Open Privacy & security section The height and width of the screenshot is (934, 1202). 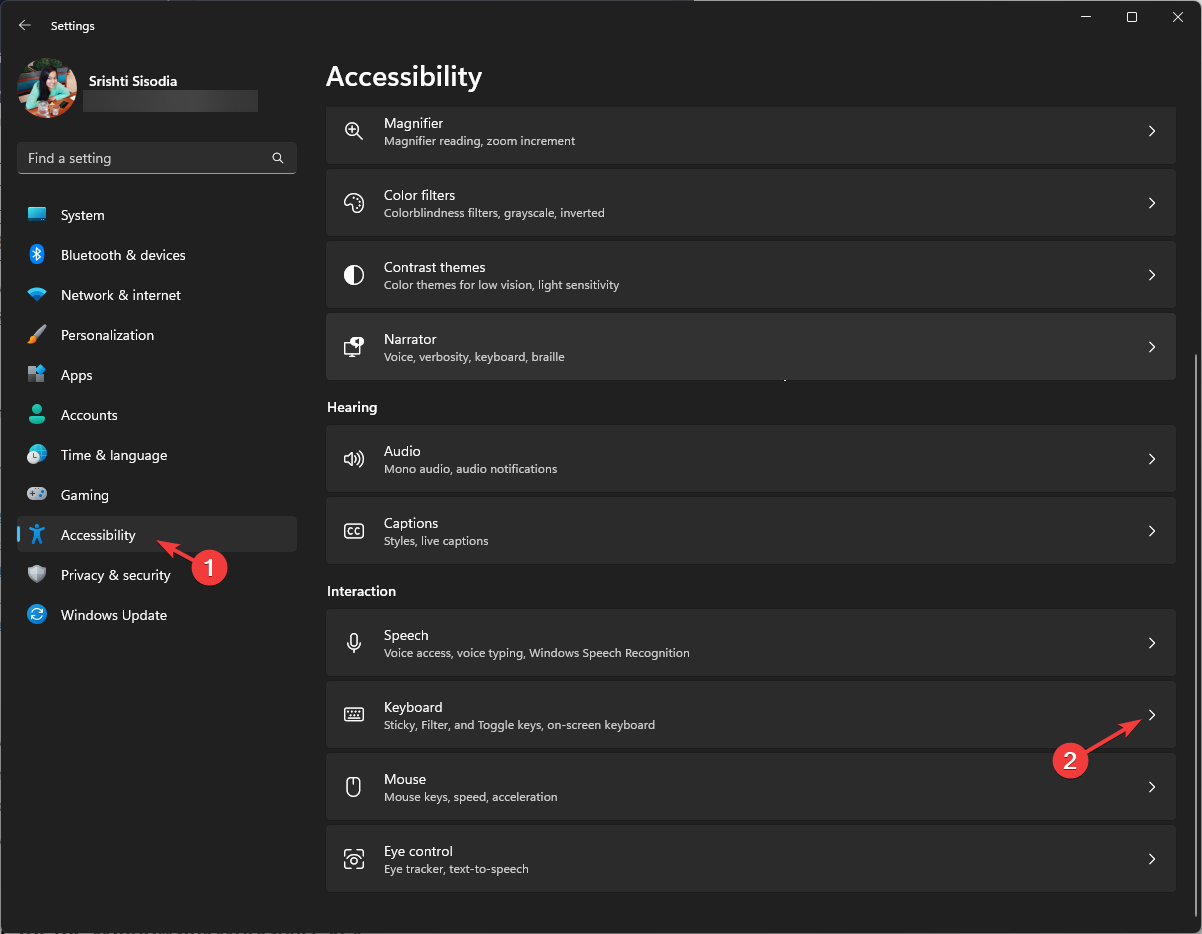point(115,575)
